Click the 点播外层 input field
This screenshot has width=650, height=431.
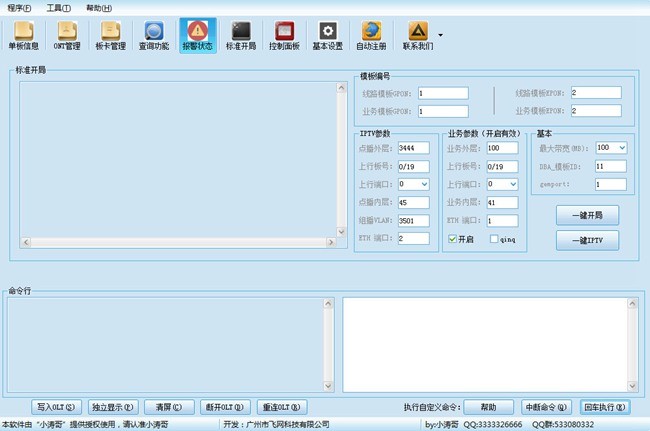coord(412,148)
